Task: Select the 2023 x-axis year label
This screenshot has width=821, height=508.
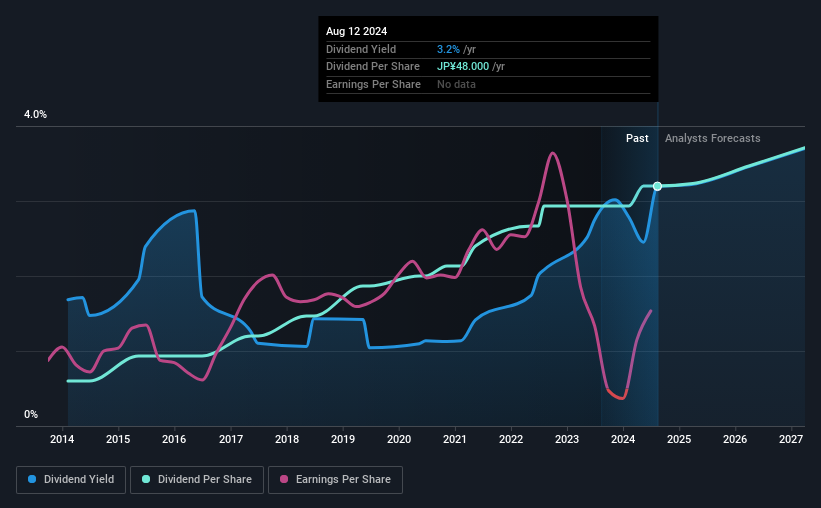Action: tap(567, 439)
